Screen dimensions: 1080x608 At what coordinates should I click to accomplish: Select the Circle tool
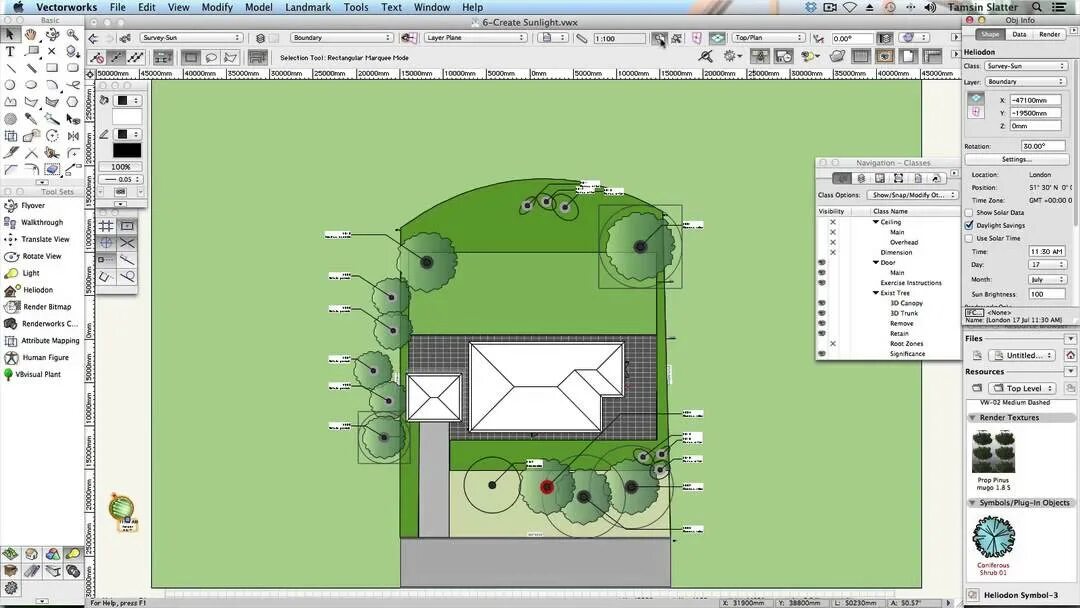pos(10,85)
